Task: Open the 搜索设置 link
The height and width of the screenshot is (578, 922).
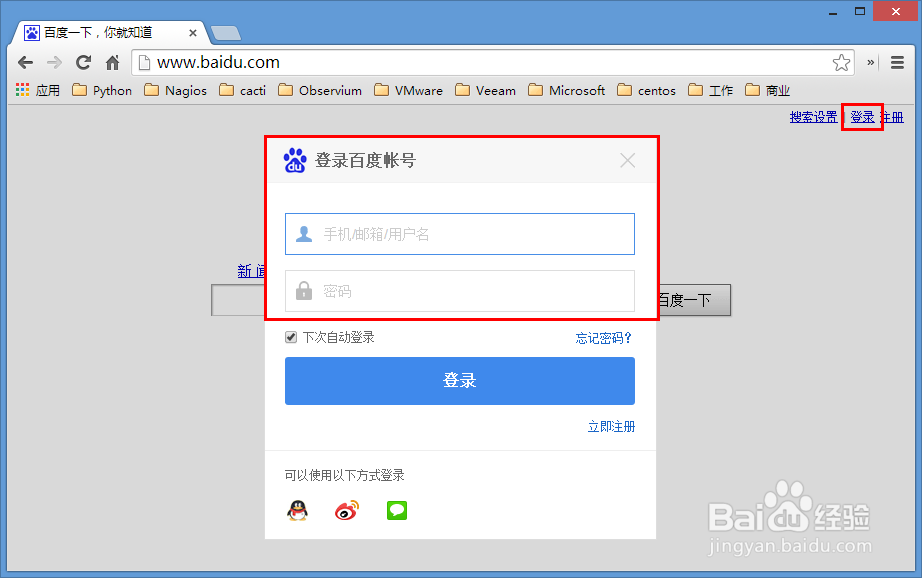Action: click(813, 117)
